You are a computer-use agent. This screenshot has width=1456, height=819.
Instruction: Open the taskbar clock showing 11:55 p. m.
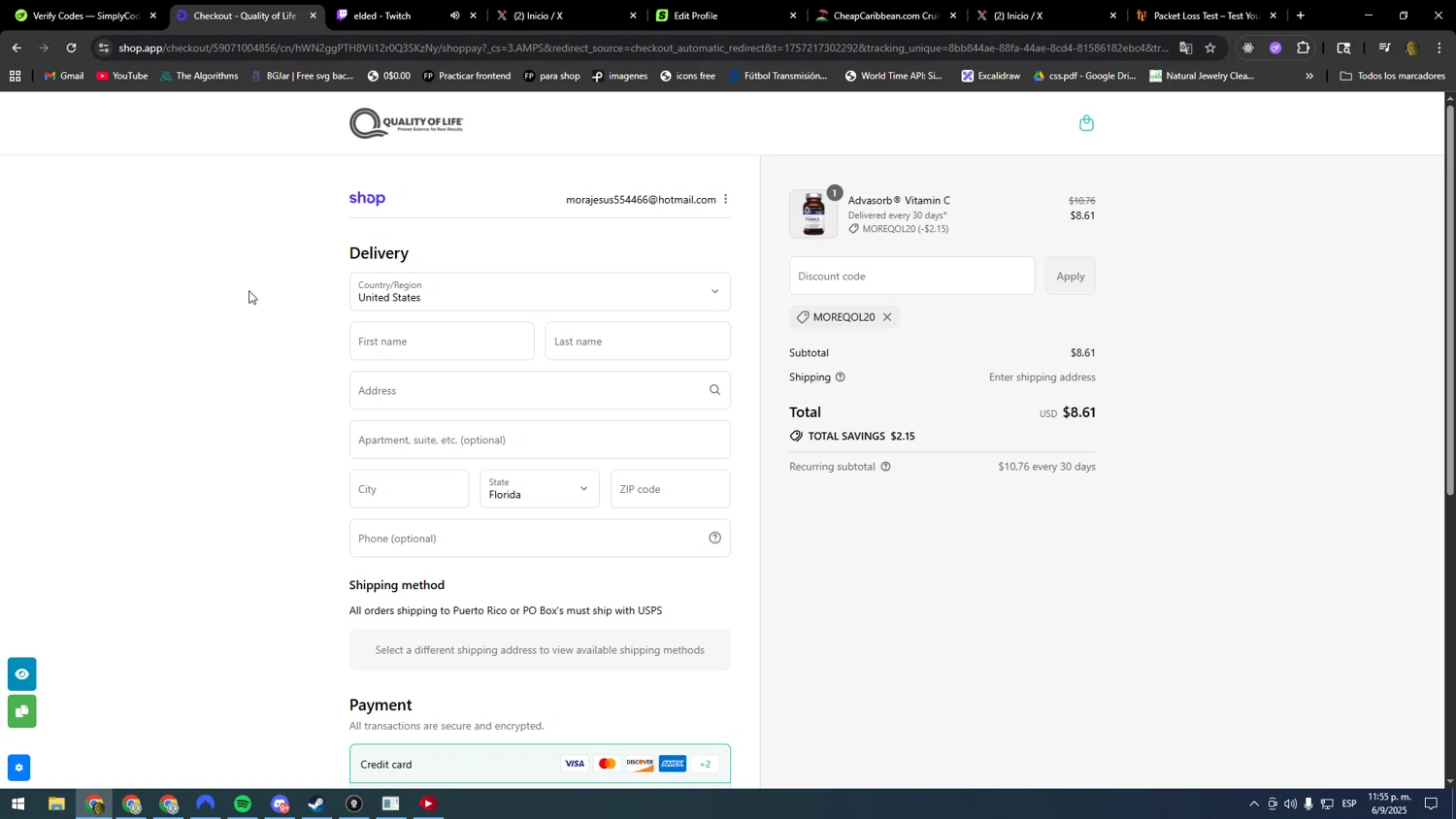(x=1388, y=804)
